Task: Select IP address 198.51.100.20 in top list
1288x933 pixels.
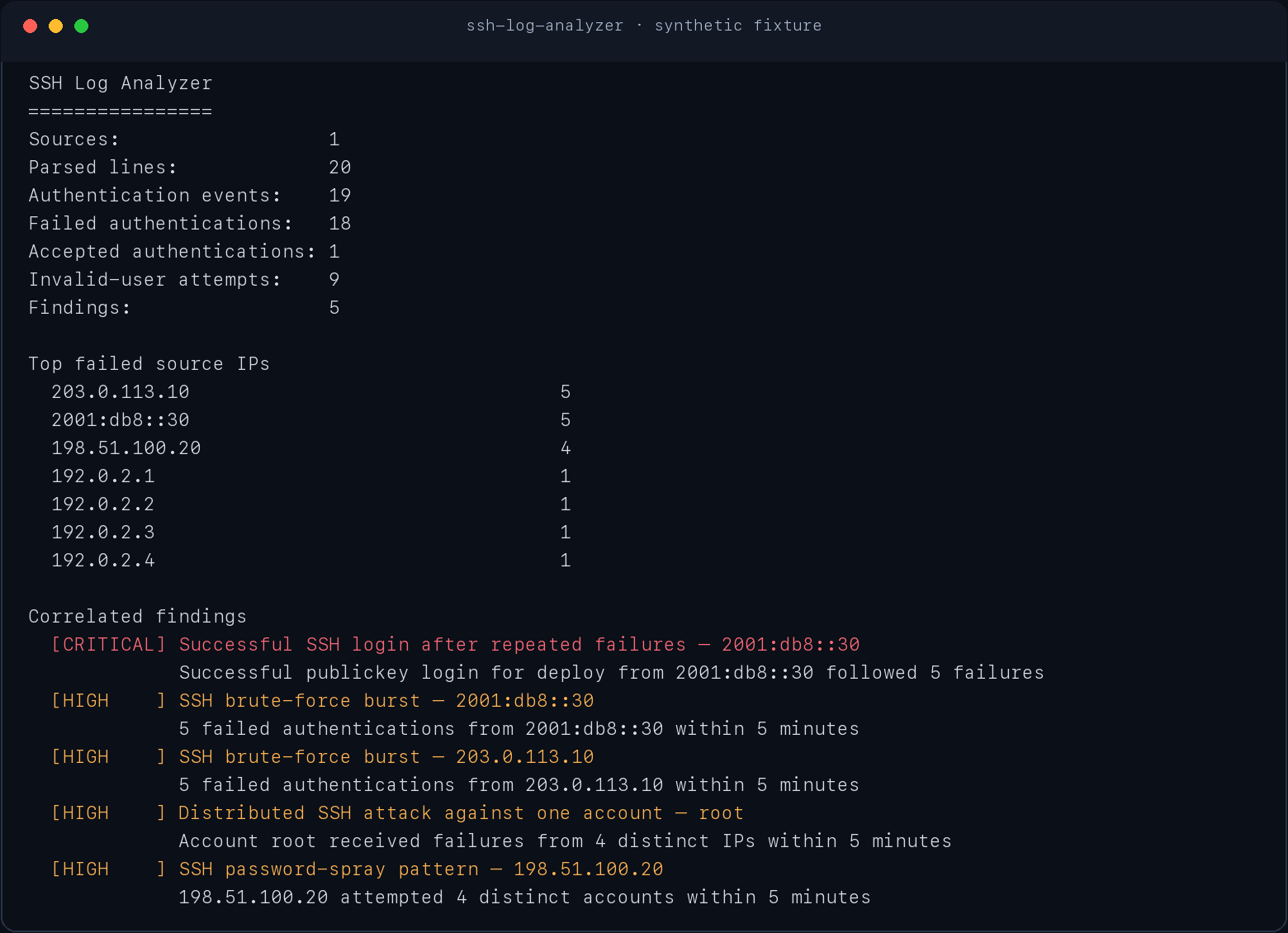Action: 126,448
